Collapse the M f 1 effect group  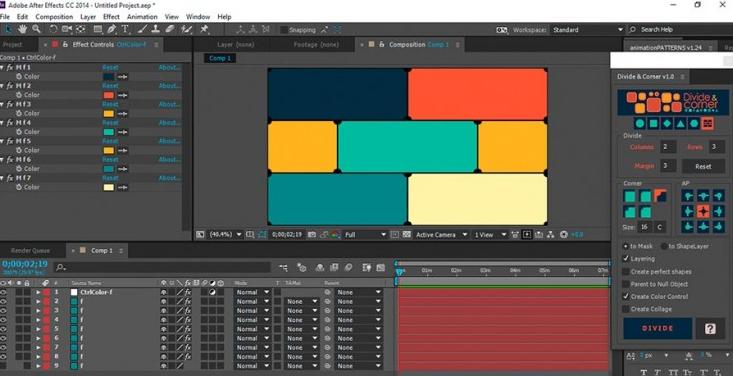(2, 67)
